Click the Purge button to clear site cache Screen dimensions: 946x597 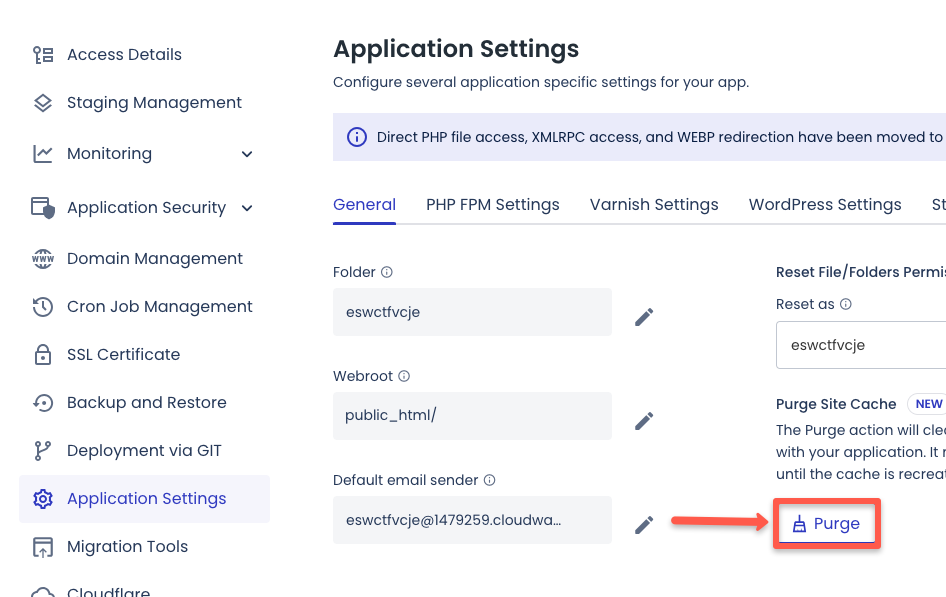pyautogui.click(x=827, y=523)
